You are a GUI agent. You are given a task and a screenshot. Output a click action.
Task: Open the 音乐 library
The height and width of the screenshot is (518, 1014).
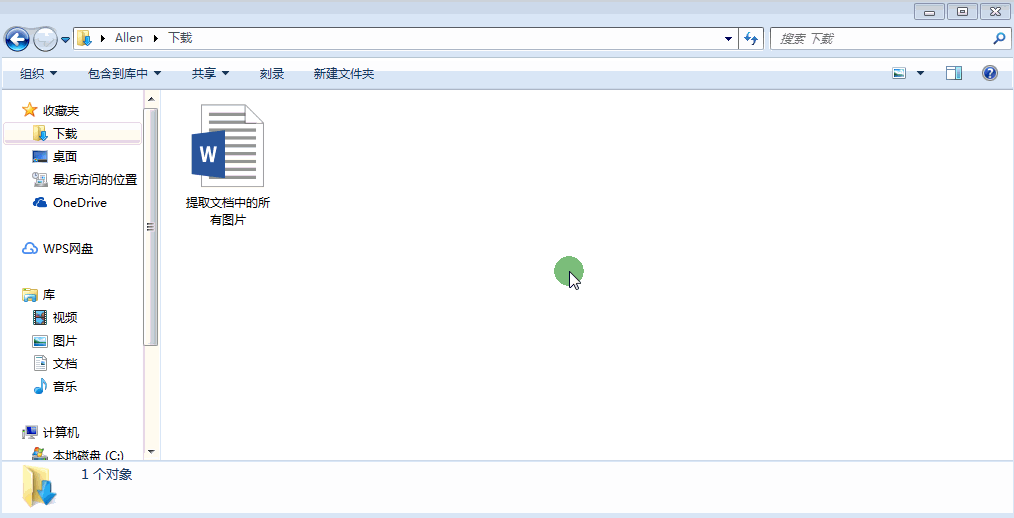click(x=65, y=387)
